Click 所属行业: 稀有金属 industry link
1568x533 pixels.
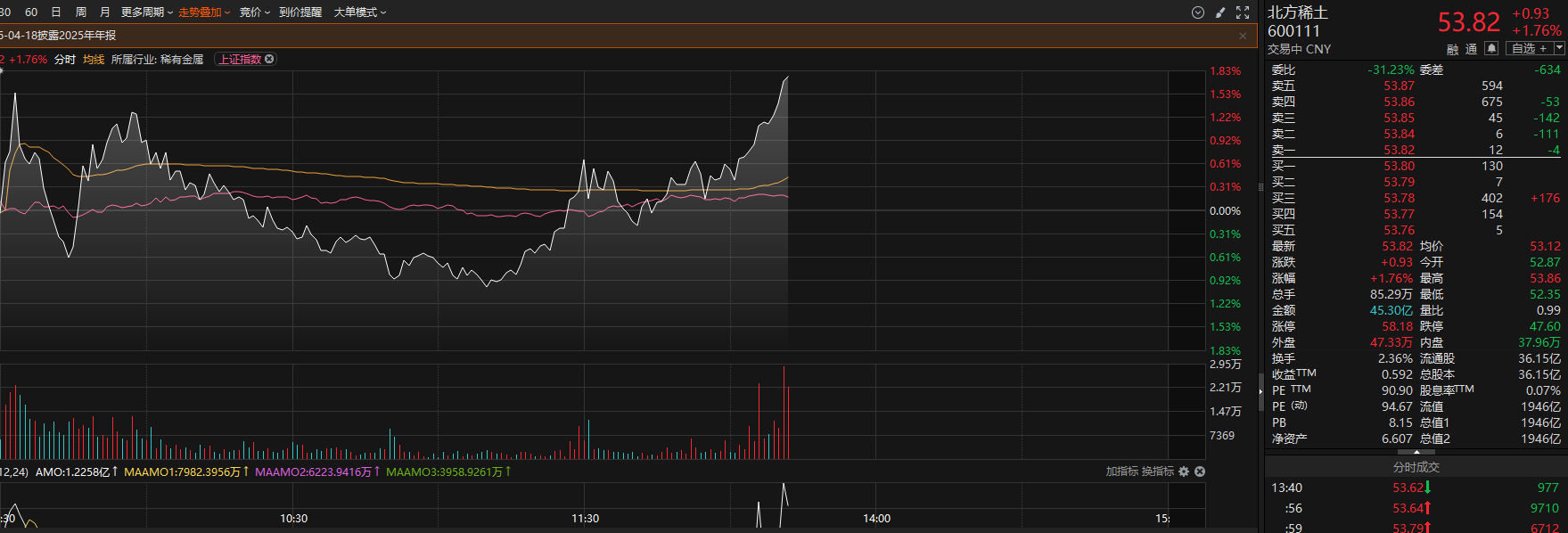tap(157, 60)
